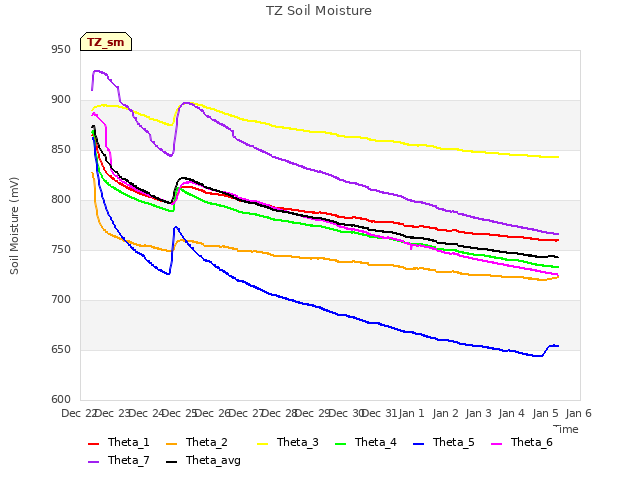Click the 650 y-axis tick label

[61, 349]
